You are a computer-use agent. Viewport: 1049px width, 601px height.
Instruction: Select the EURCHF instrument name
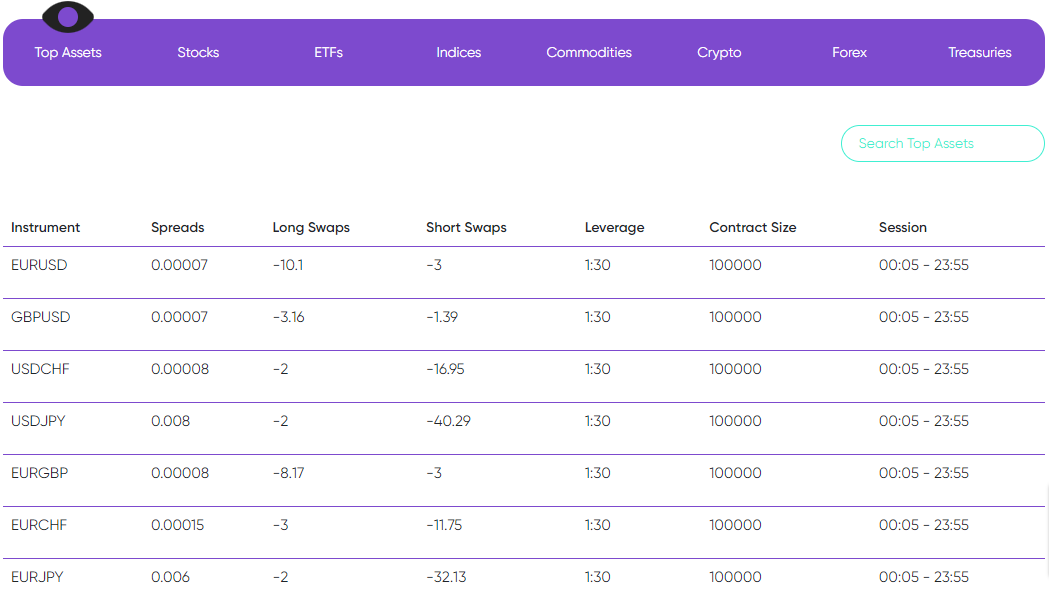(39, 525)
